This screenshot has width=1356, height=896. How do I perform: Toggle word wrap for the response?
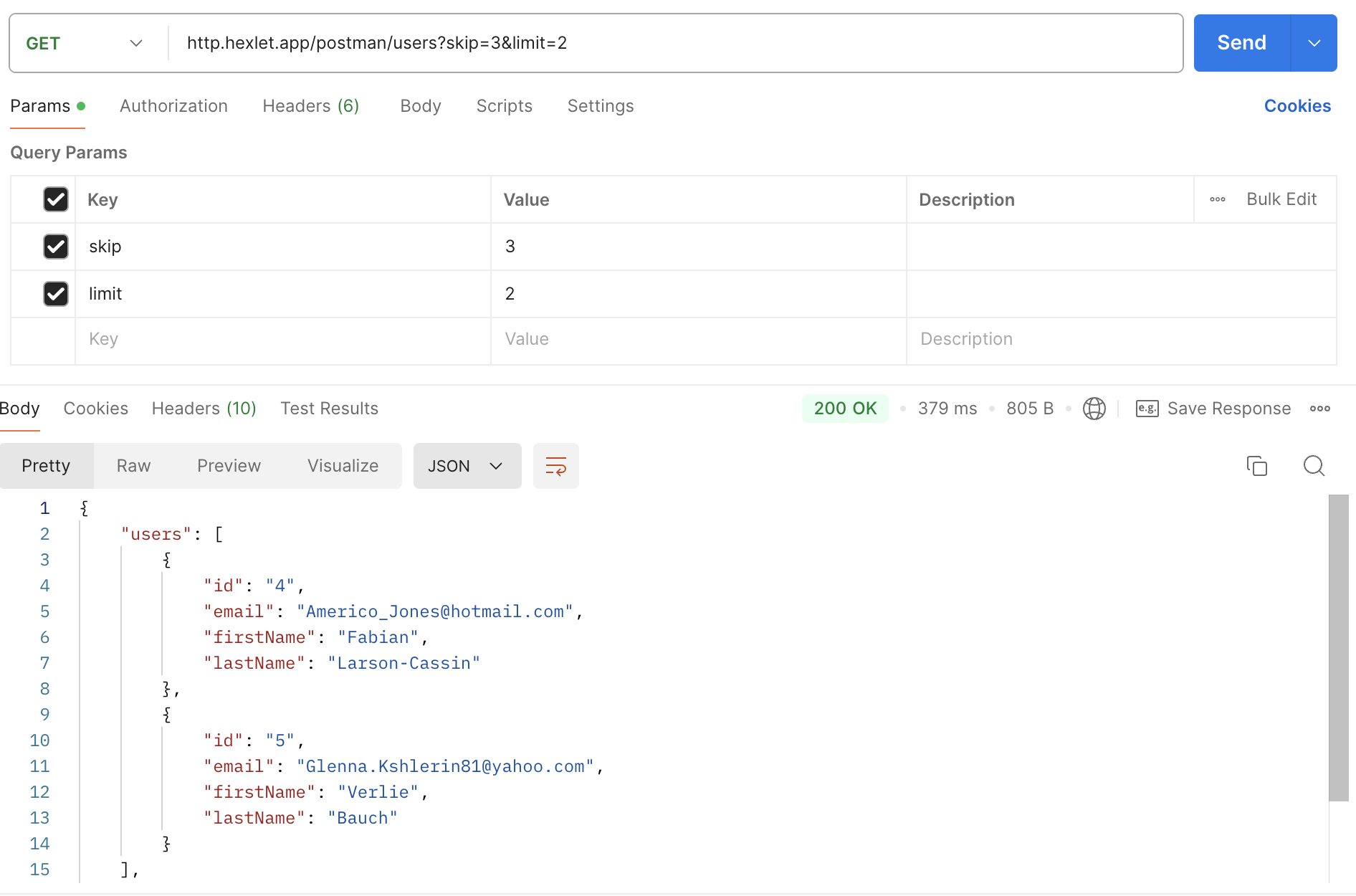click(x=555, y=466)
